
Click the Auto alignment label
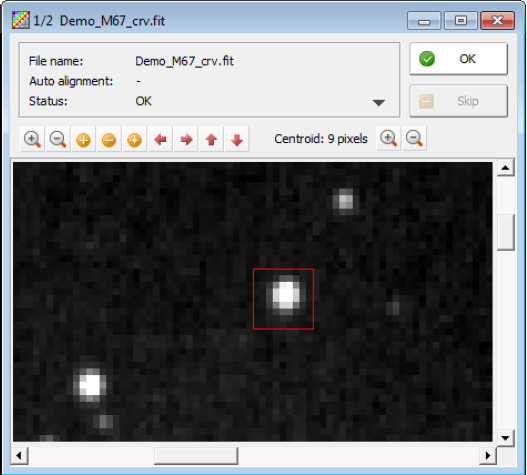click(71, 81)
